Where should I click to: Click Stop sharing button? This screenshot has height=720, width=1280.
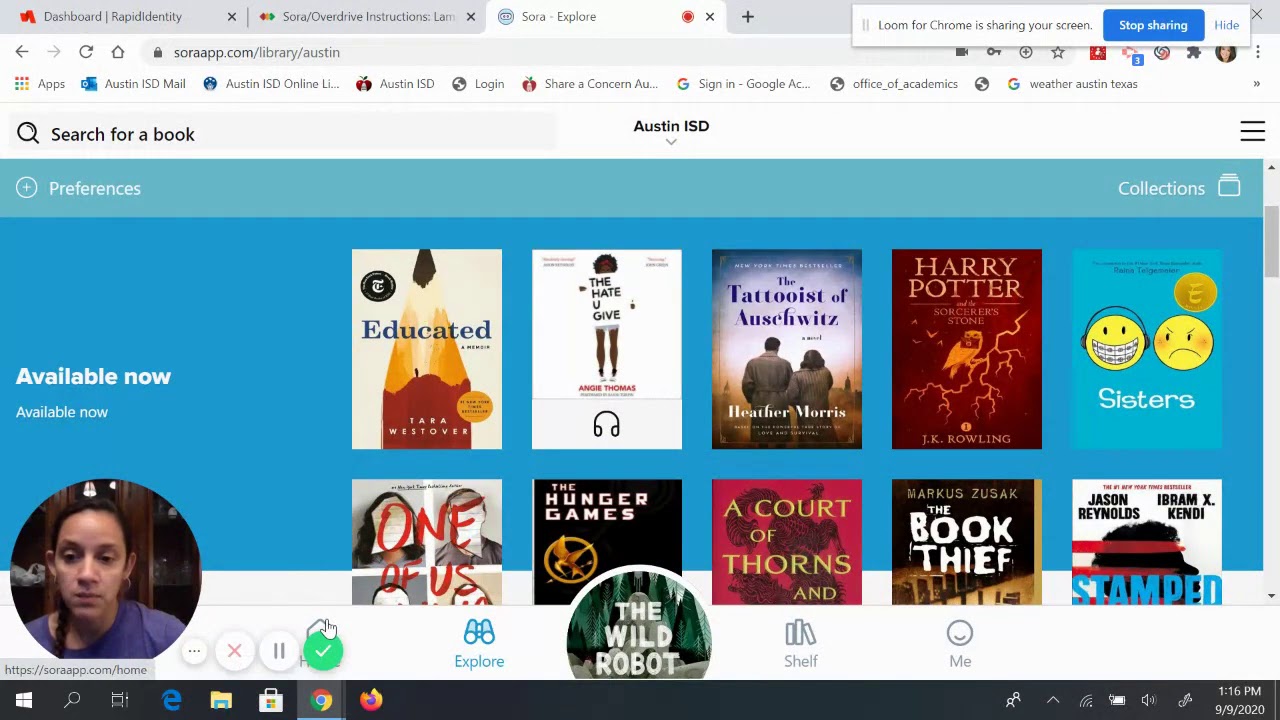click(1153, 25)
